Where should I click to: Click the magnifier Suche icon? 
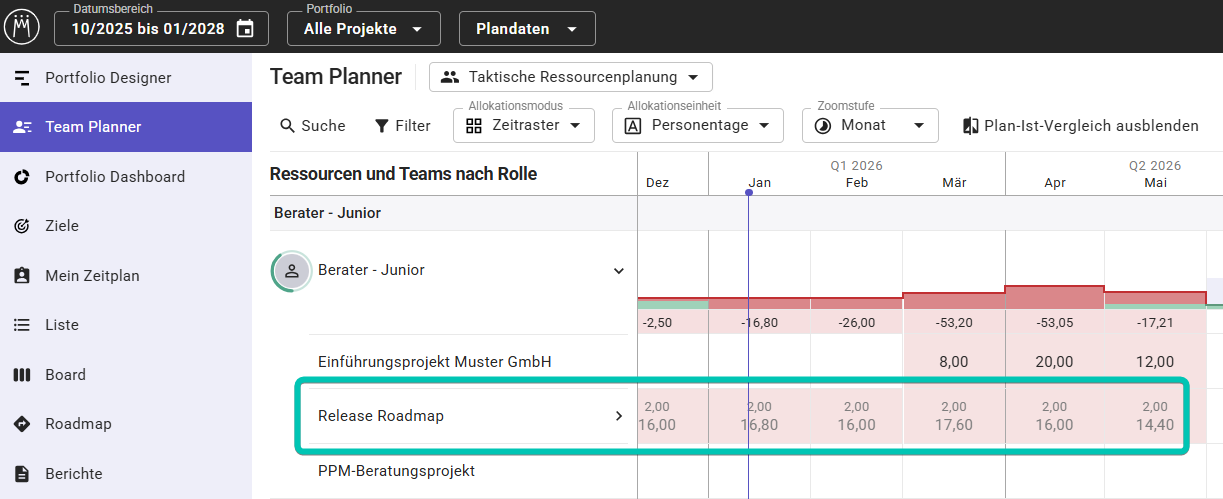[288, 126]
